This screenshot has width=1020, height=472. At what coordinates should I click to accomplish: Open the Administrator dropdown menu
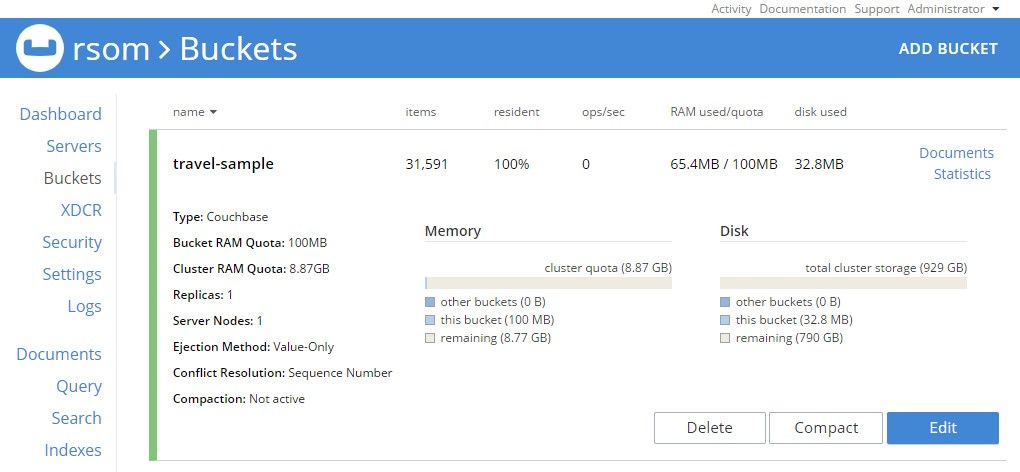coord(953,9)
